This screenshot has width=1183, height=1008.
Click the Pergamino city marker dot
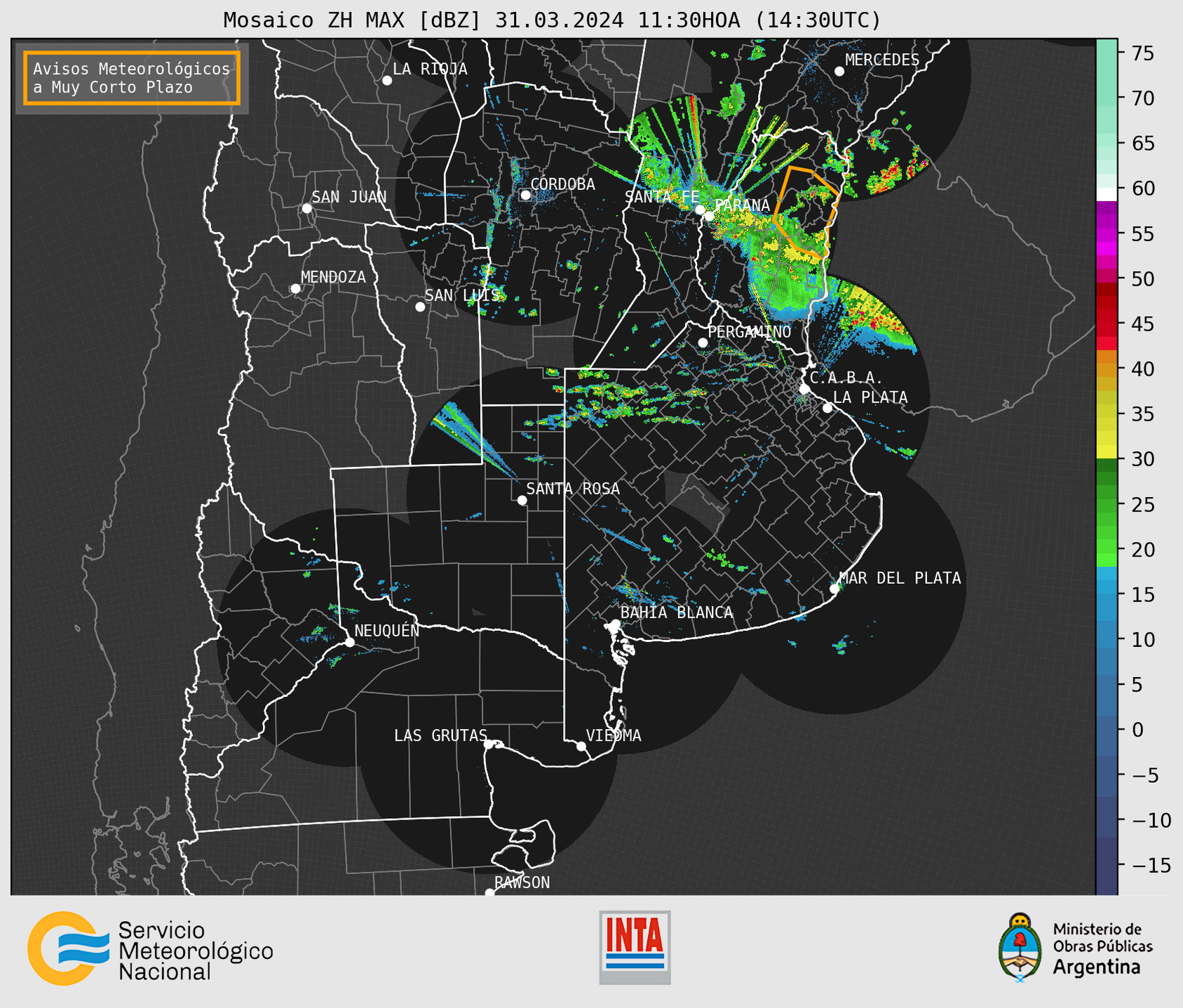click(703, 343)
